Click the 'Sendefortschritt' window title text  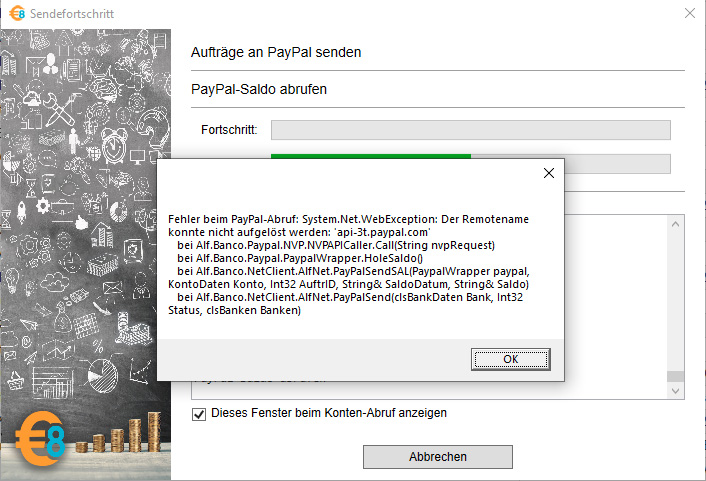point(75,14)
